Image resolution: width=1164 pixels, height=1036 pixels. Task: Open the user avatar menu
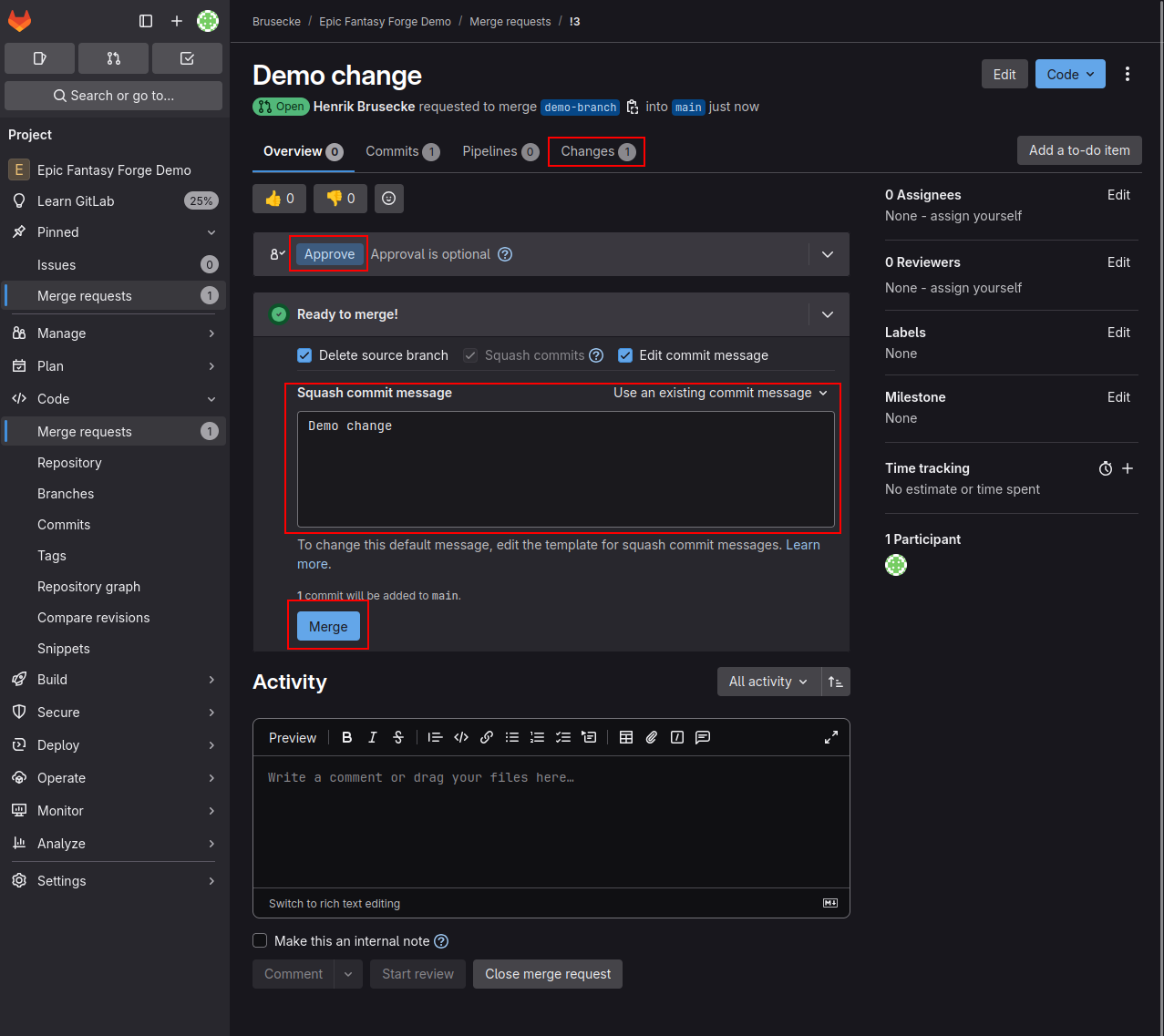(x=208, y=21)
